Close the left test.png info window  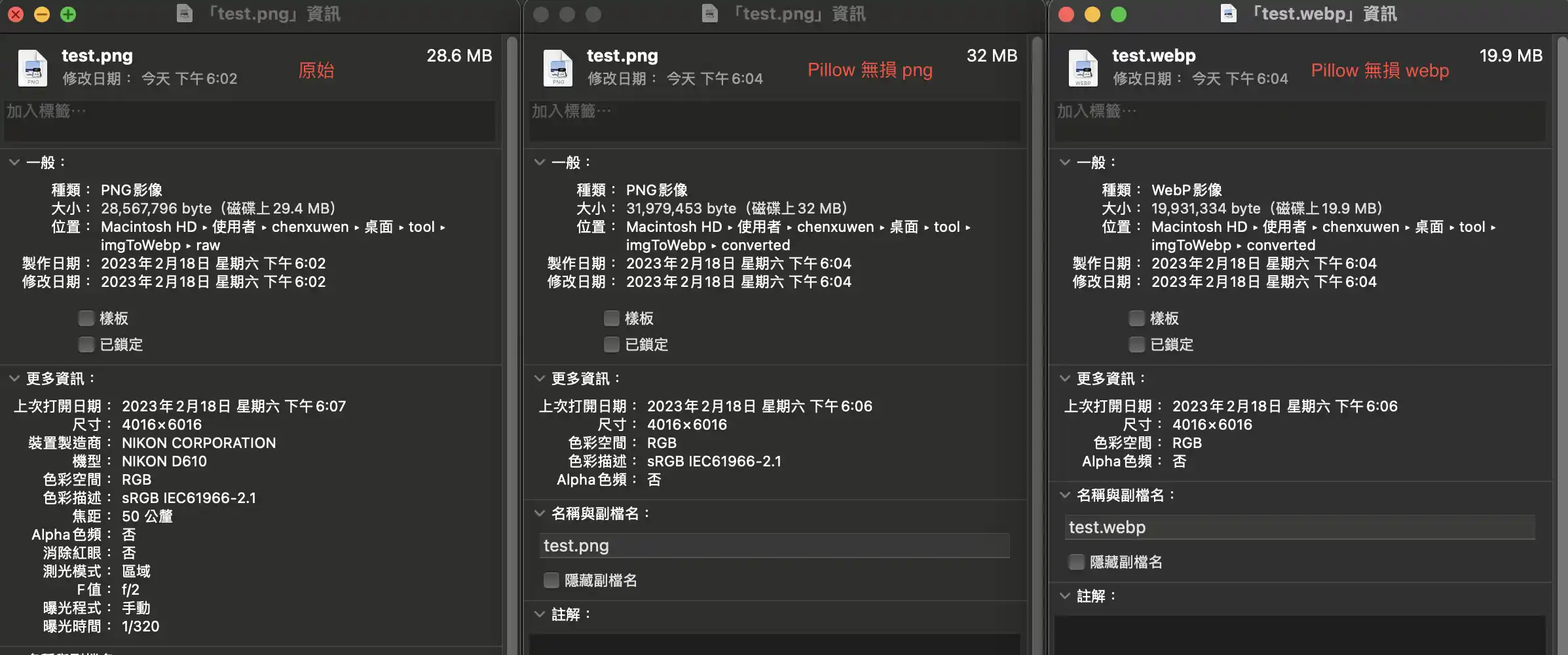coord(16,14)
